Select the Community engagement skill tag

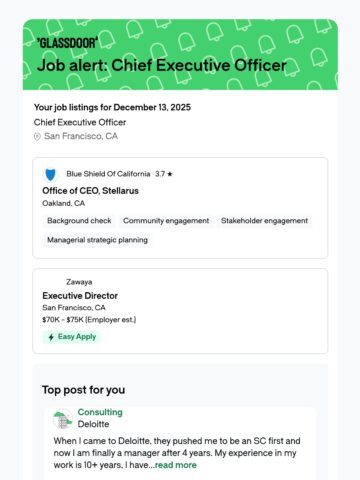pos(166,221)
